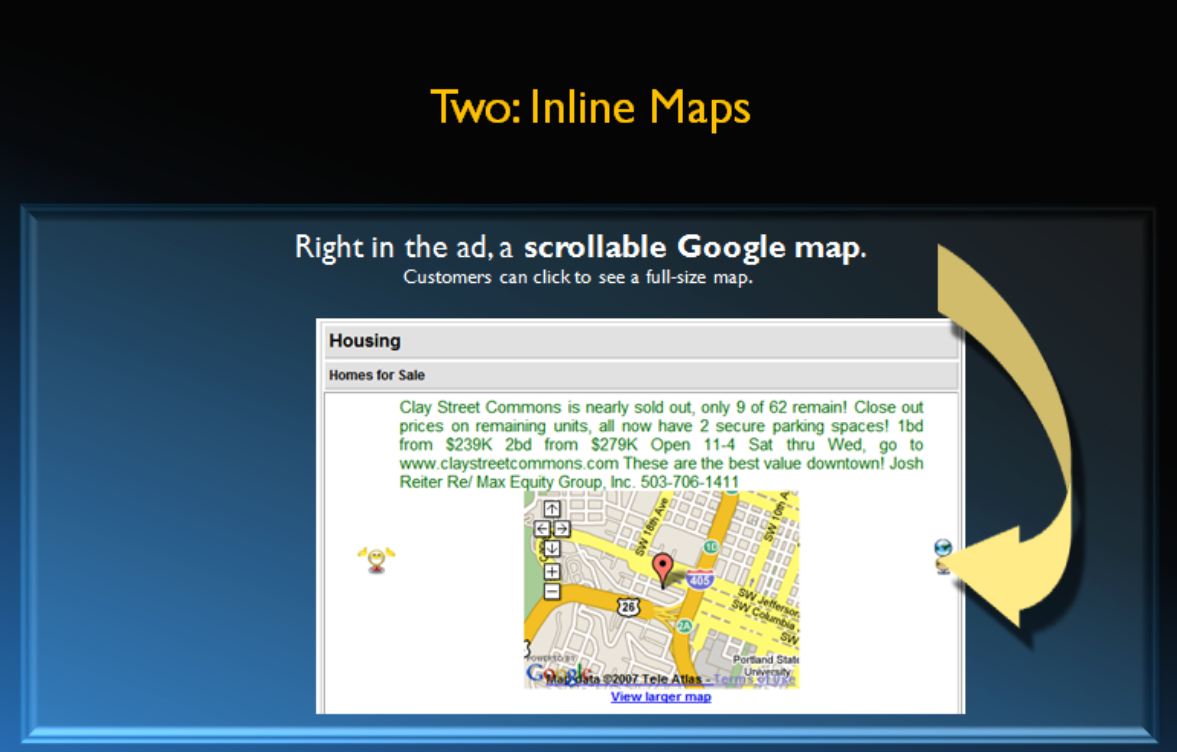Zoom in using the plus button
The image size is (1177, 752).
pos(552,571)
